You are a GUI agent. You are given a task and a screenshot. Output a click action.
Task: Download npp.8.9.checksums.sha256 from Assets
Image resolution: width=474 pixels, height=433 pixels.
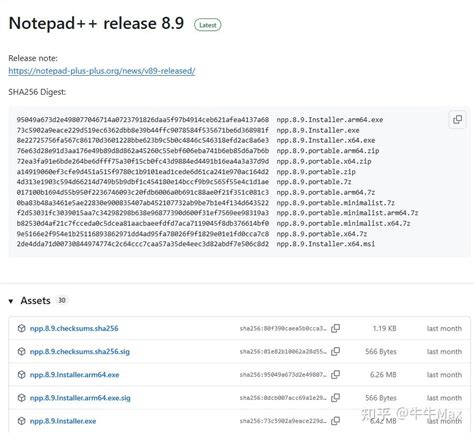[74, 328]
